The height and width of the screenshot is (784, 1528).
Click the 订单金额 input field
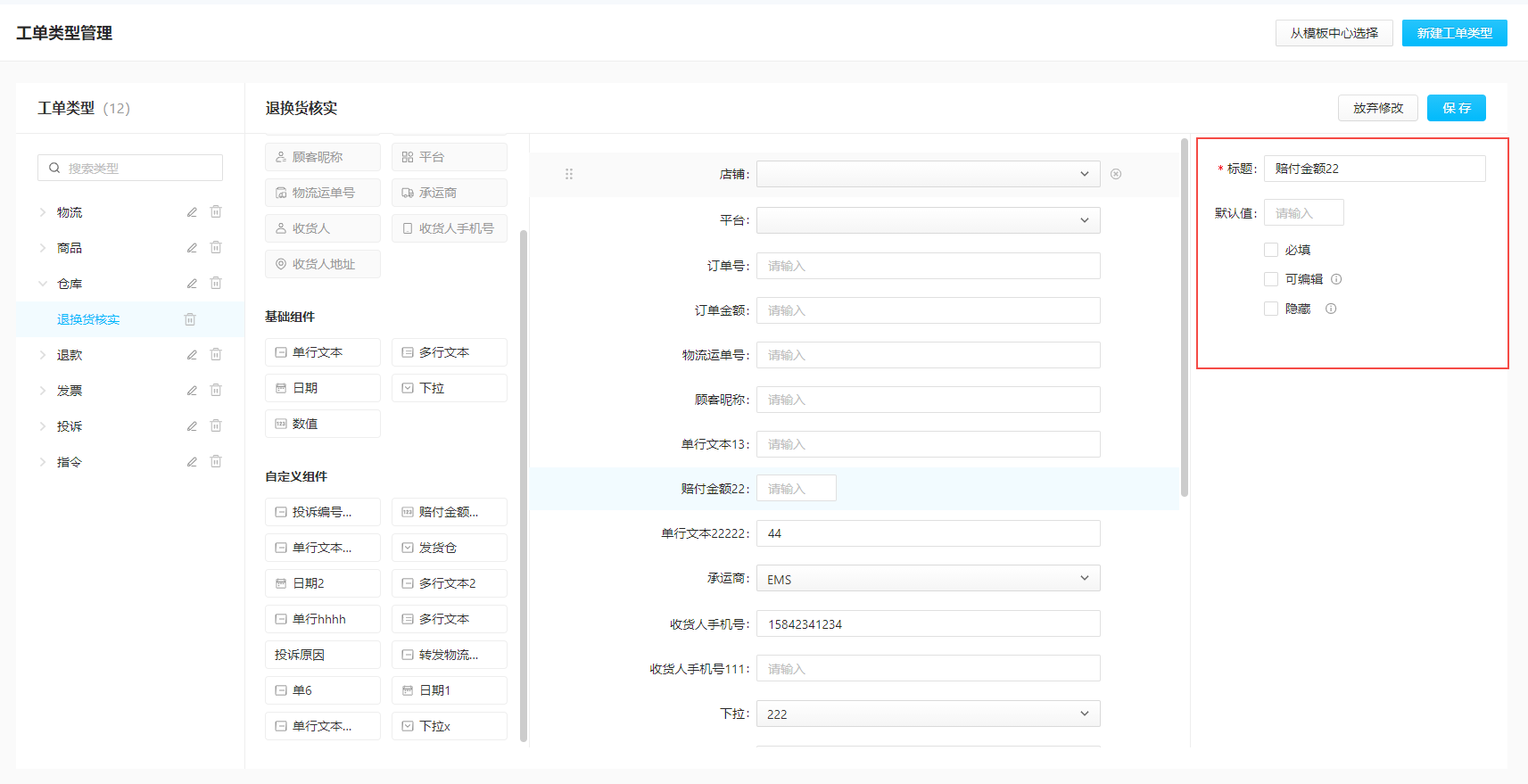pyautogui.click(x=929, y=310)
